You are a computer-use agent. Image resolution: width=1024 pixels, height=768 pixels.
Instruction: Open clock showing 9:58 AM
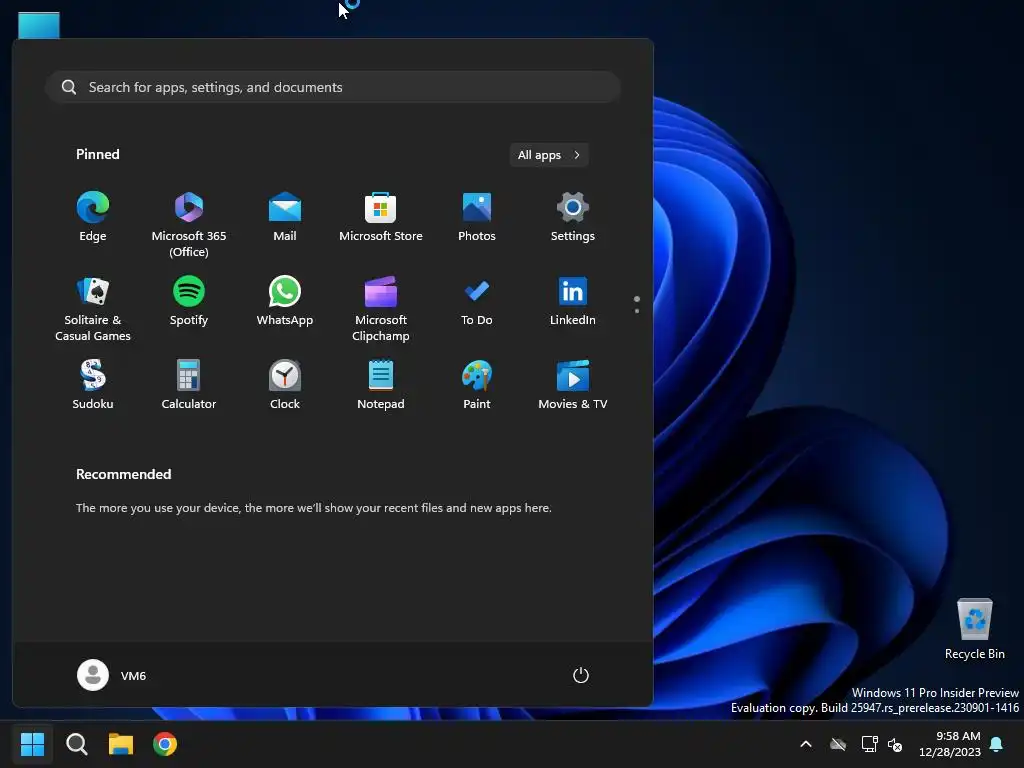[x=950, y=744]
